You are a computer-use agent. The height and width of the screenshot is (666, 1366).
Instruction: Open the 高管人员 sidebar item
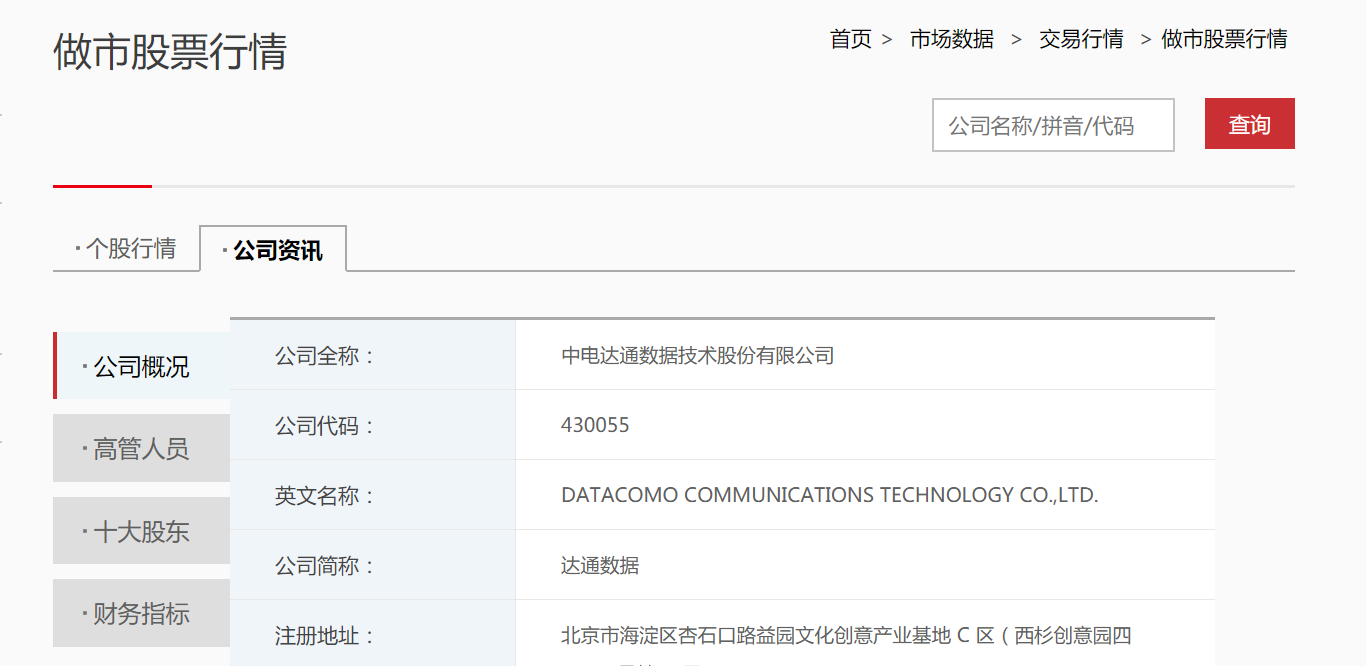coord(142,448)
